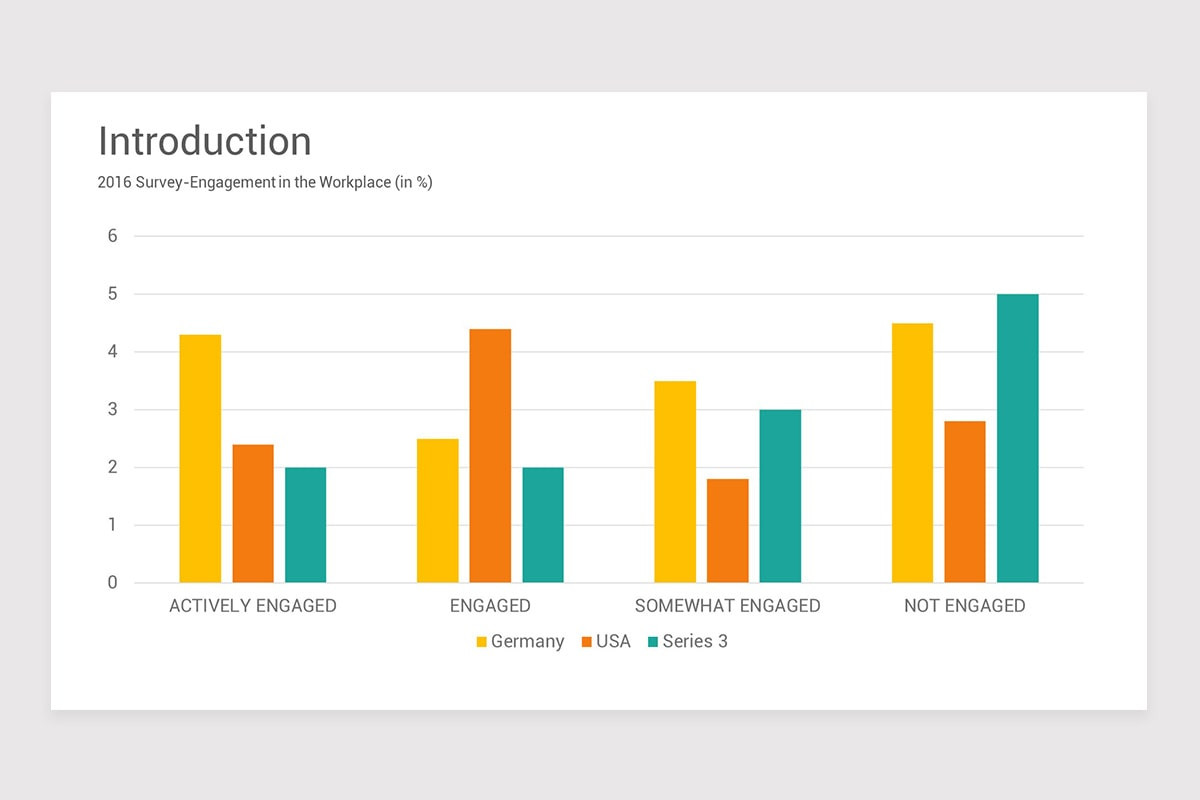Select the Series 3 legend label
The image size is (1200, 800).
point(694,642)
